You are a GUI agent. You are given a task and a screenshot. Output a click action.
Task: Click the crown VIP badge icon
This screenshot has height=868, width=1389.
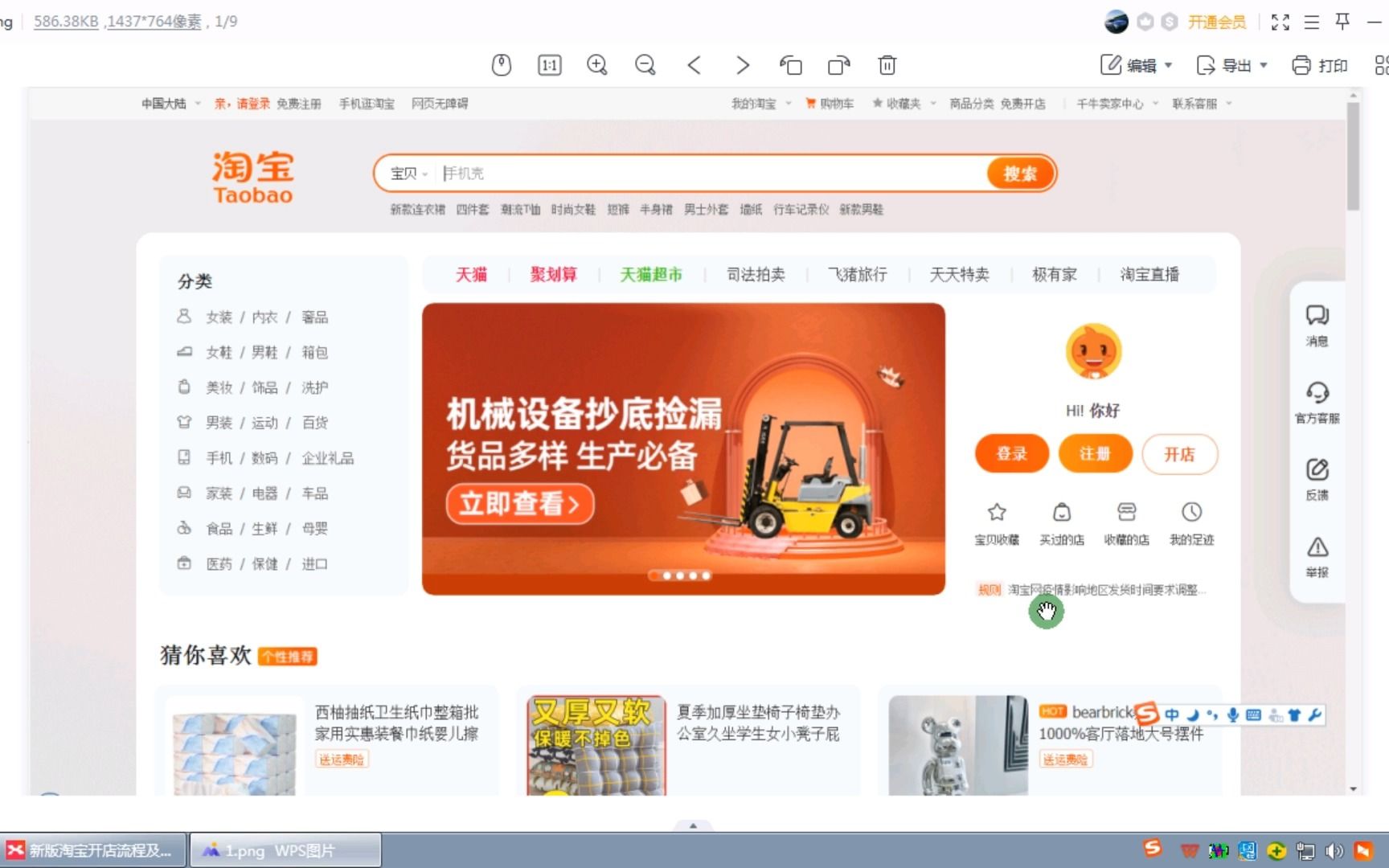point(1145,22)
